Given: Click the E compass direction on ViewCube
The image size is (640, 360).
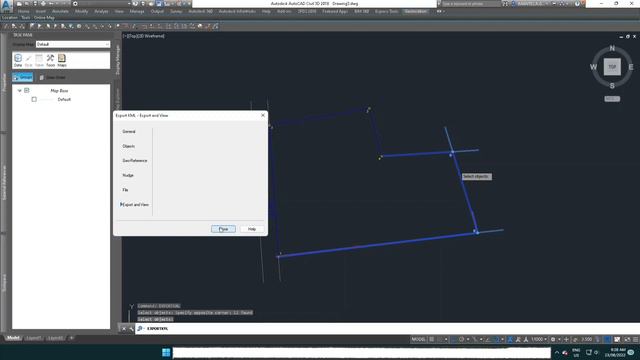Looking at the screenshot, I should pyautogui.click(x=631, y=67).
